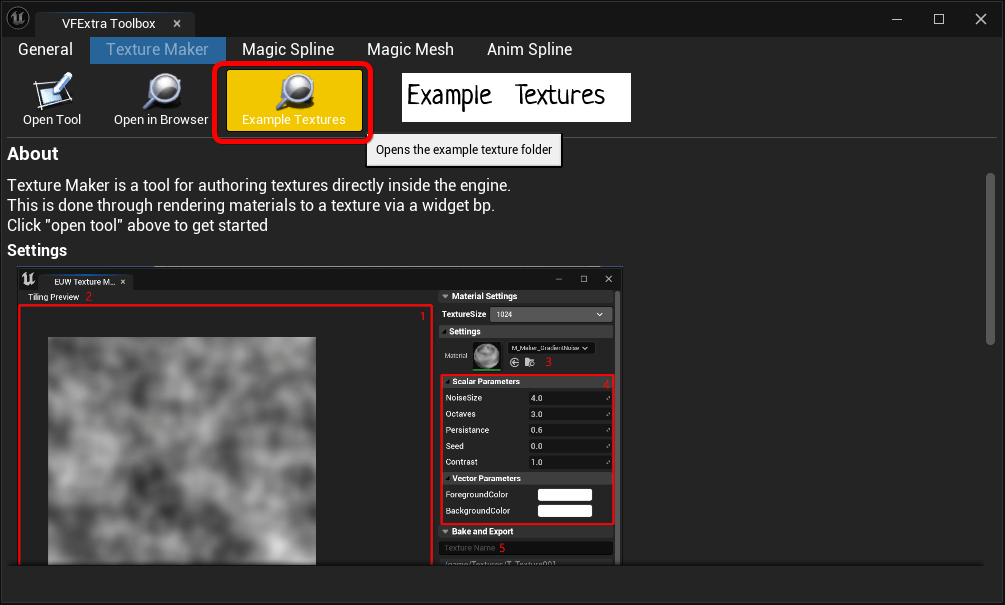Click the BackgroundColor label

point(478,511)
